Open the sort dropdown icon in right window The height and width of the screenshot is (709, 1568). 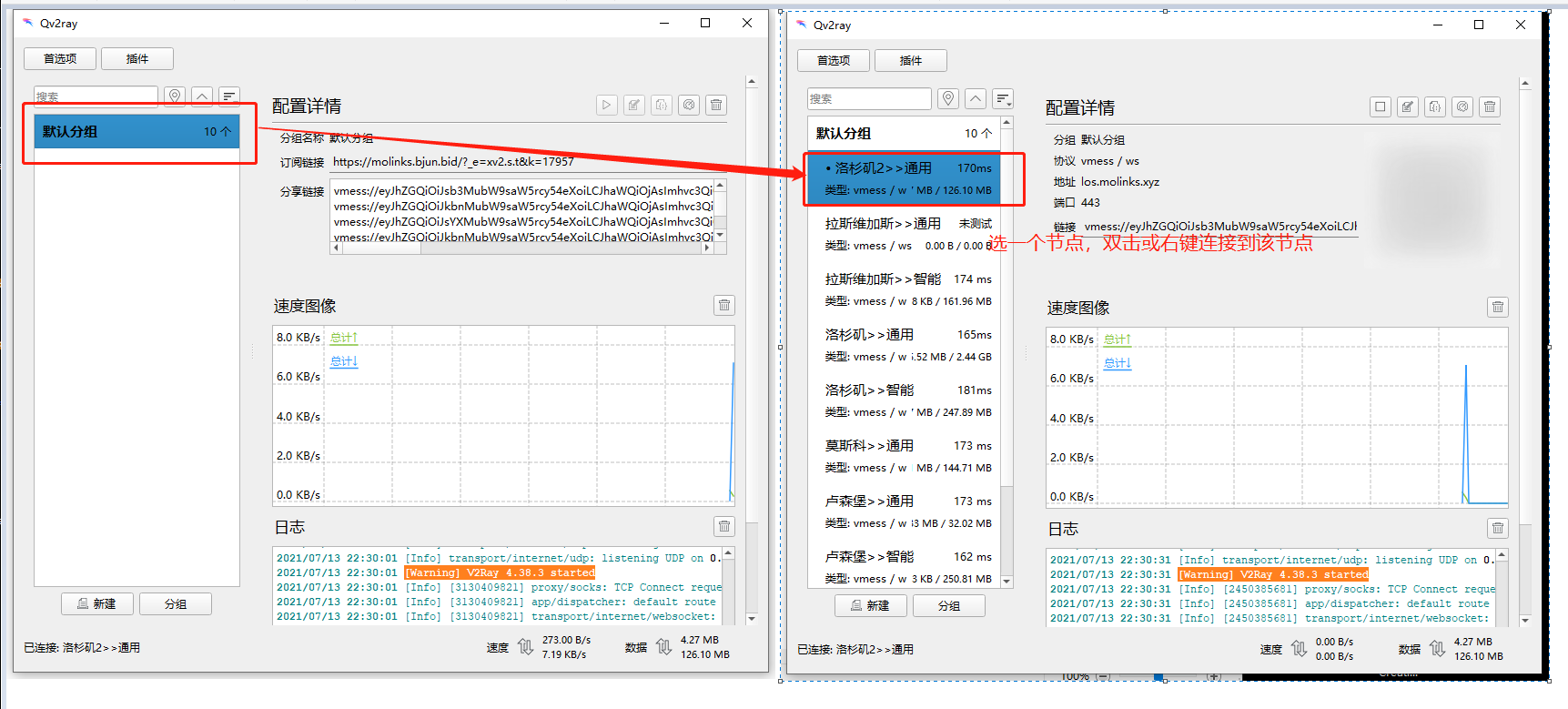(1003, 98)
